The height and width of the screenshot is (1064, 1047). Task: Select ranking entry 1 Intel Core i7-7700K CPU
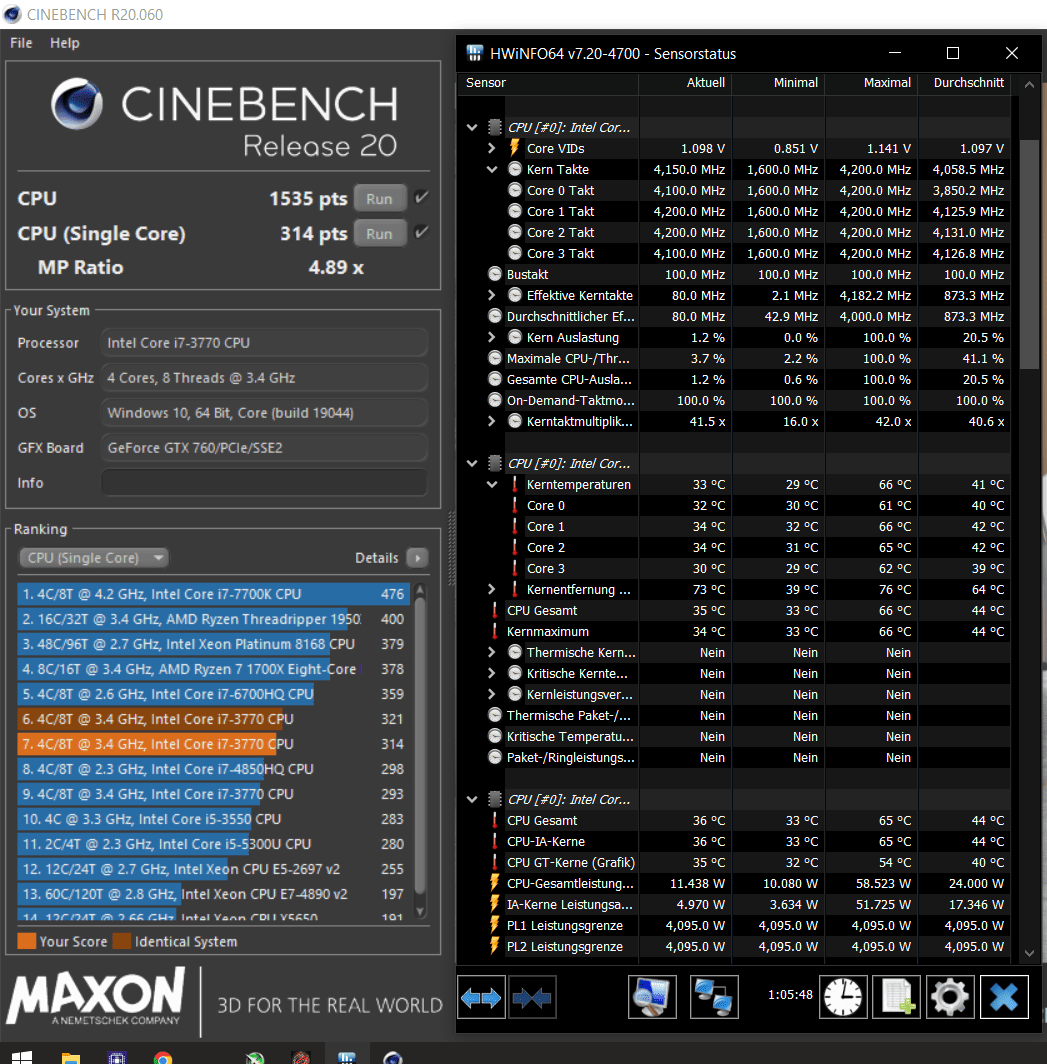(x=213, y=594)
